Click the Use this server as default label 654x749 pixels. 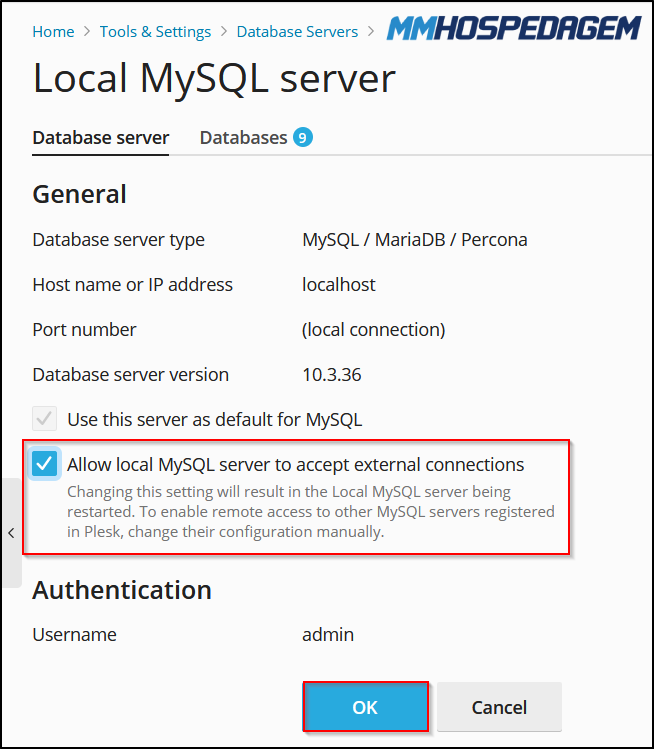pos(214,419)
